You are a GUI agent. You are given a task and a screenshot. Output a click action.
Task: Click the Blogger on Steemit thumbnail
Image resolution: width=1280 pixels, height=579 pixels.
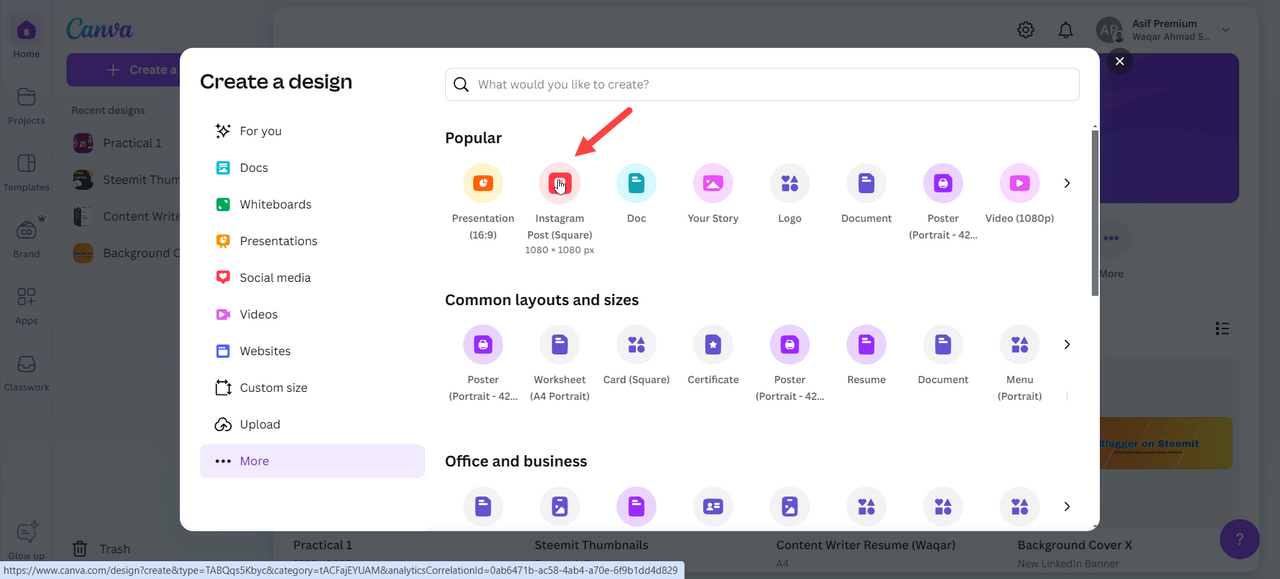1166,443
